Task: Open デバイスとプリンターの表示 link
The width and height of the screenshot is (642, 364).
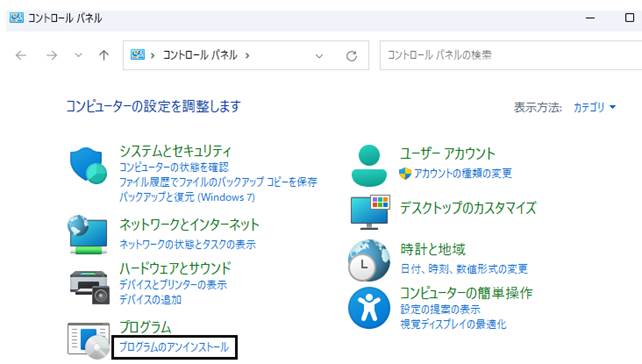Action: point(173,285)
